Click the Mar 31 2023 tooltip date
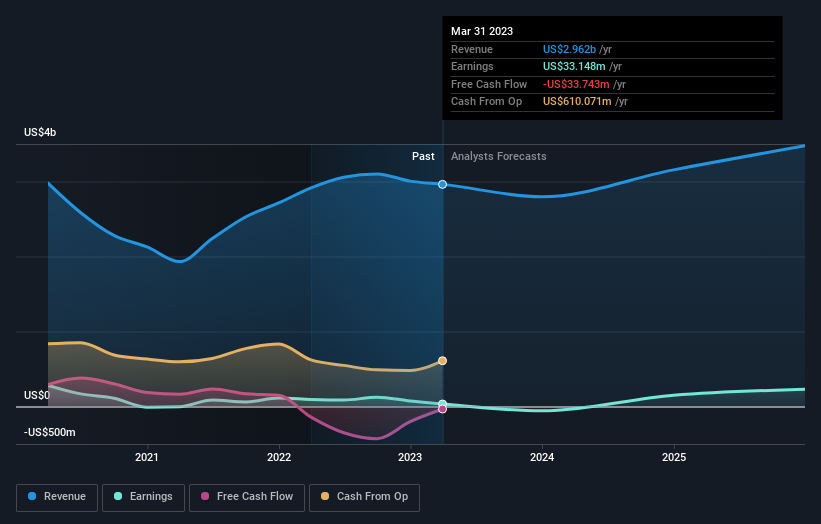821x524 pixels. coord(482,31)
